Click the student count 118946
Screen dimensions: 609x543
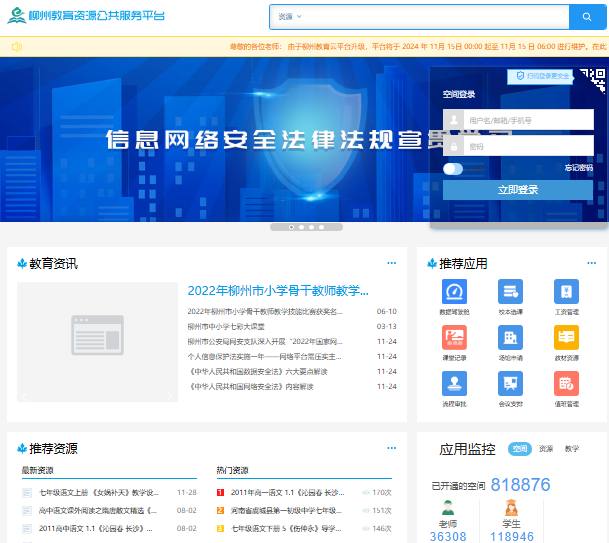(x=512, y=537)
